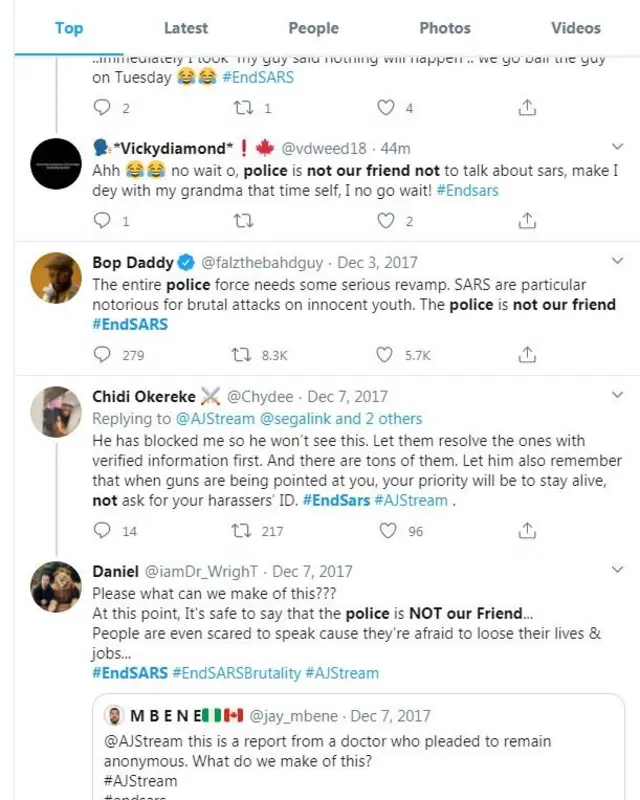Image resolution: width=640 pixels, height=800 pixels.
Task: Like Chidi Okereke's tweet with 96 likes
Action: click(385, 531)
